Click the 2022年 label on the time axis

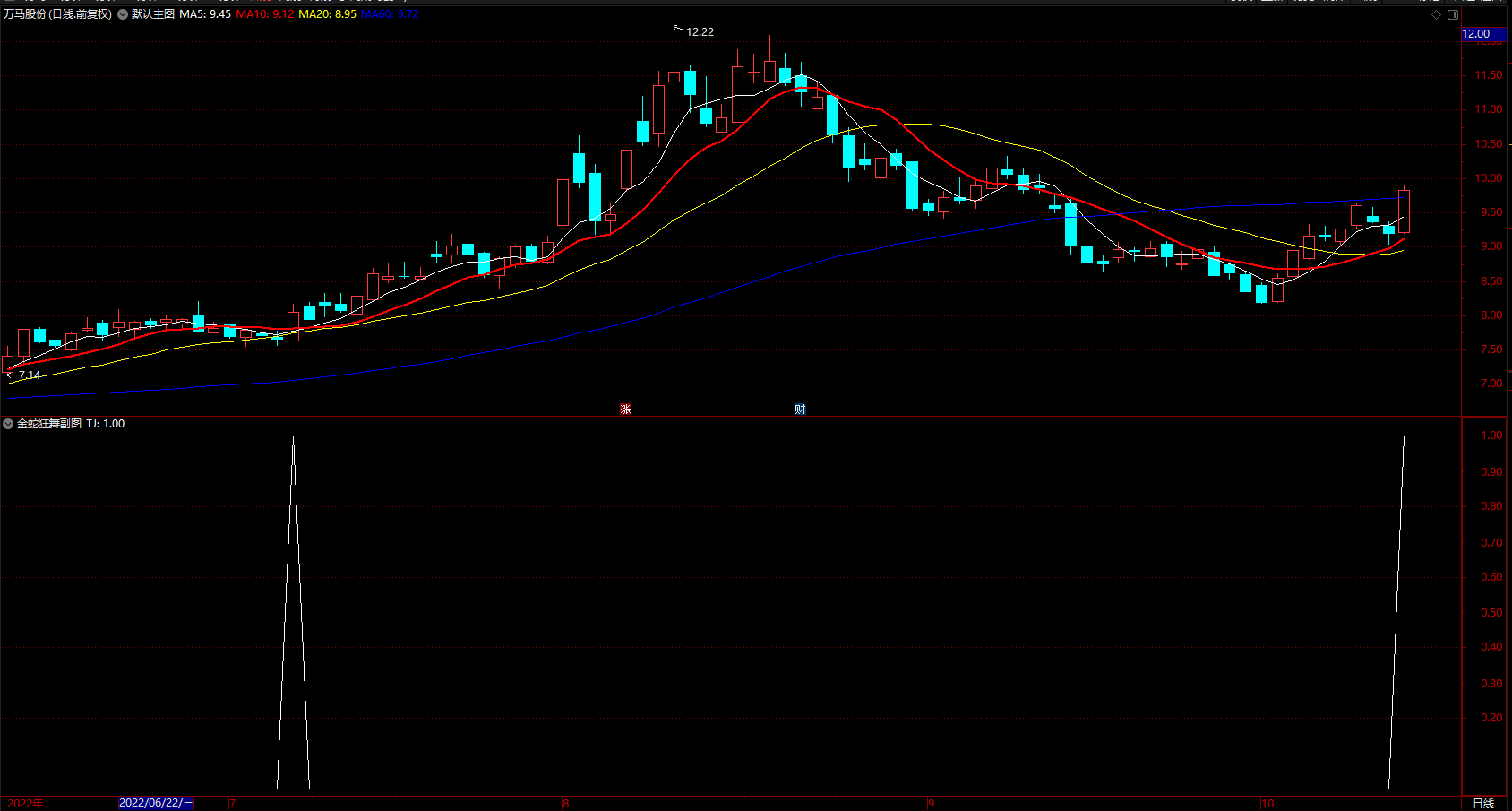click(25, 803)
